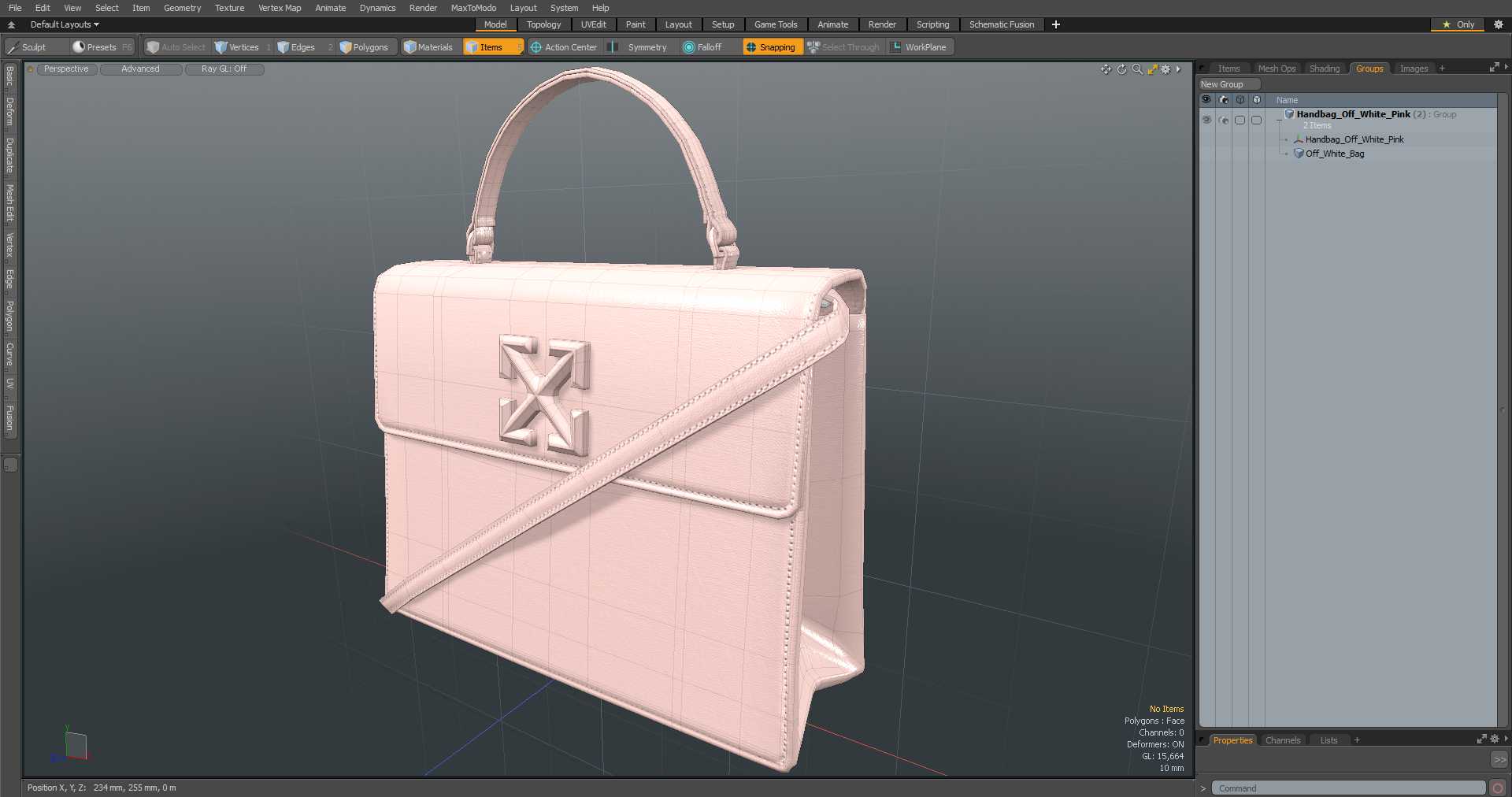Open the Falloff options
This screenshot has height=797, width=1512.
point(708,47)
